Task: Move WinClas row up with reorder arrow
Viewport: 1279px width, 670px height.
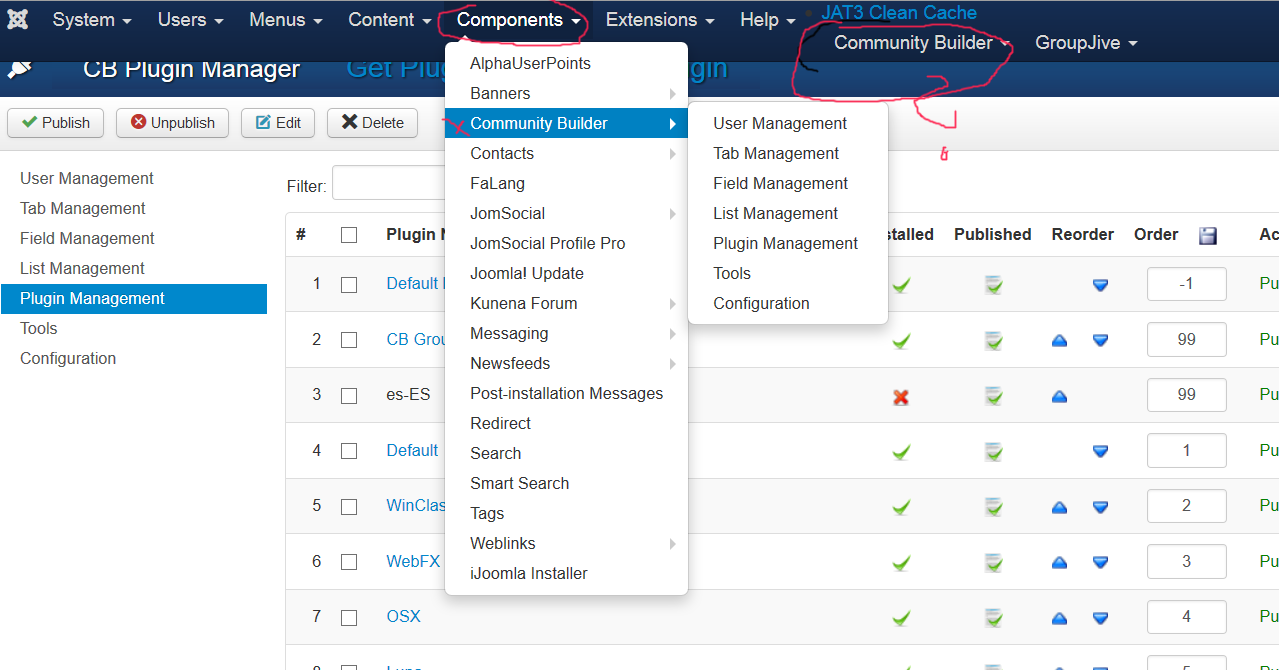Action: coord(1059,506)
